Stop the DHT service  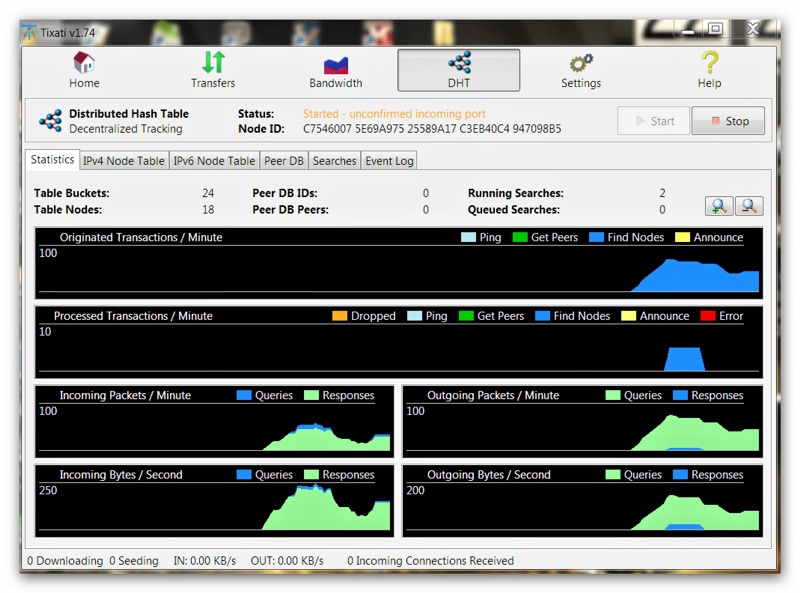[x=728, y=121]
